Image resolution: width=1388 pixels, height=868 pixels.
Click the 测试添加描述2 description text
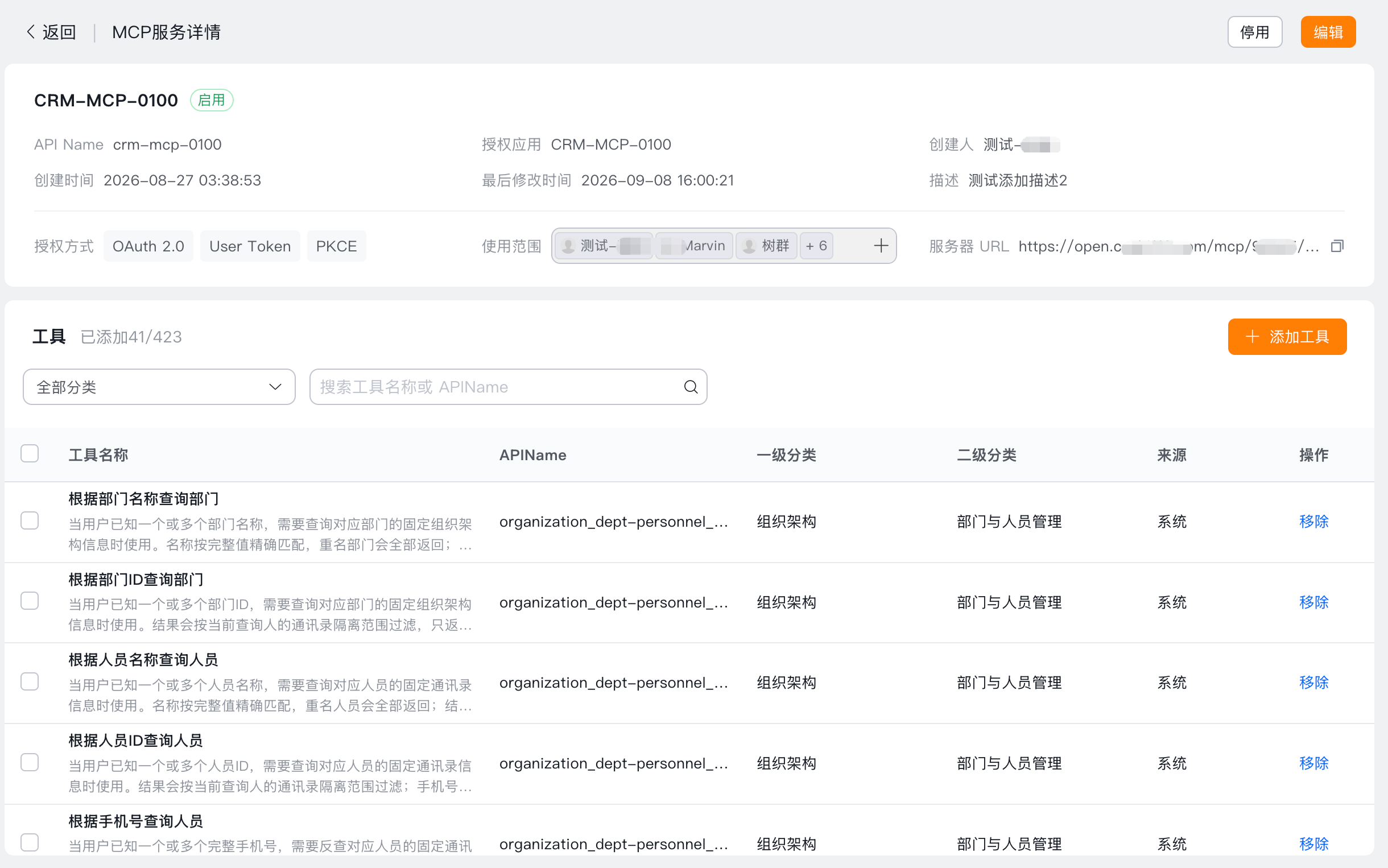pos(1018,180)
